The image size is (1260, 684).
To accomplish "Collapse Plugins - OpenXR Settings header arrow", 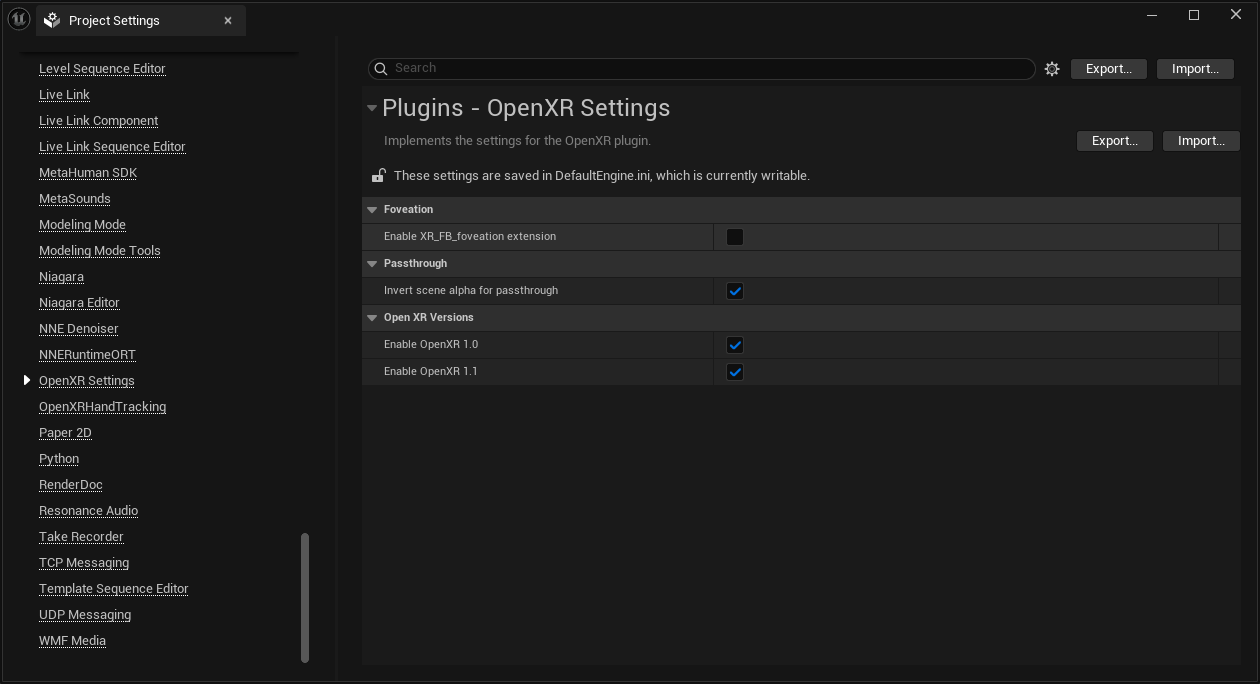I will point(372,108).
